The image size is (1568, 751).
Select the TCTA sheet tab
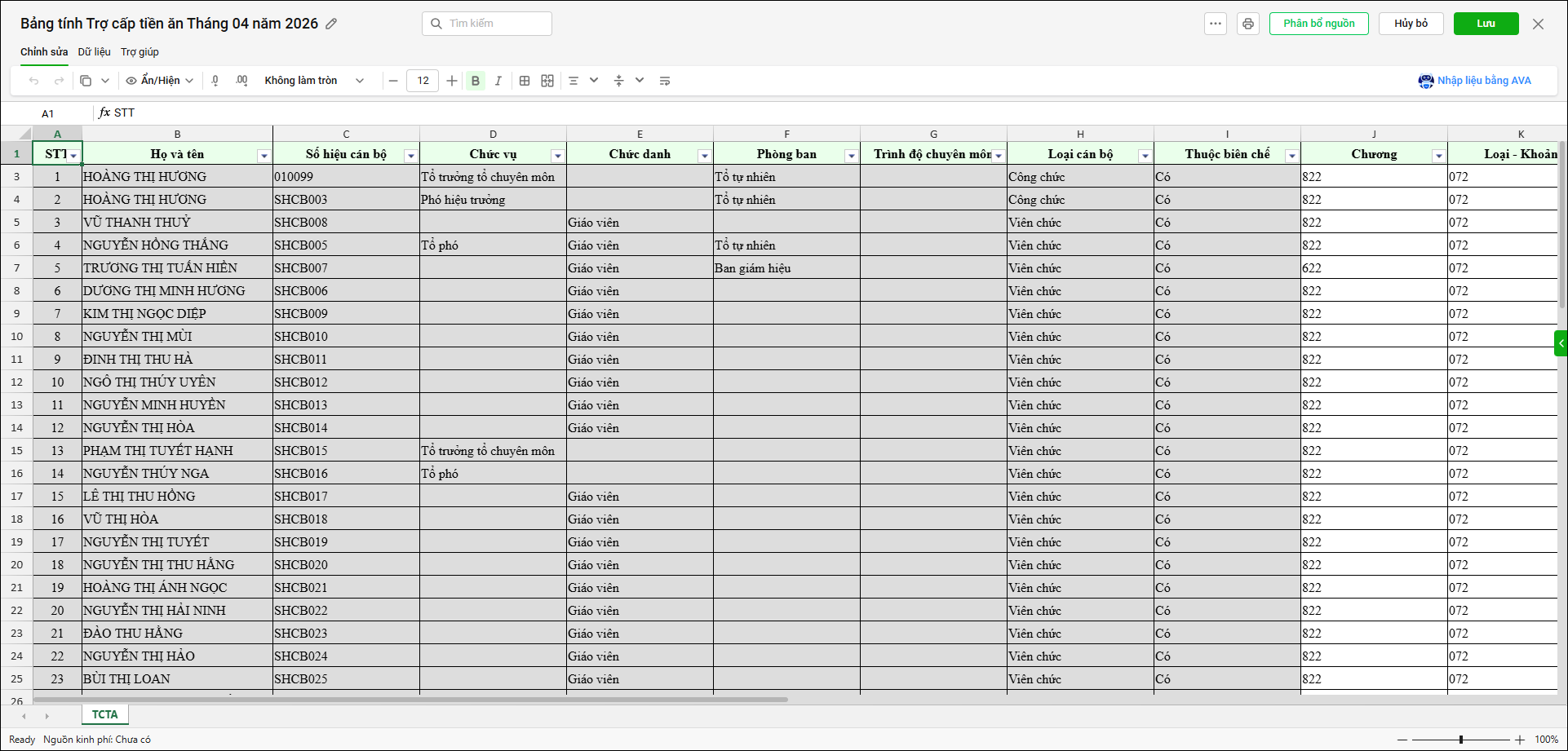point(104,714)
